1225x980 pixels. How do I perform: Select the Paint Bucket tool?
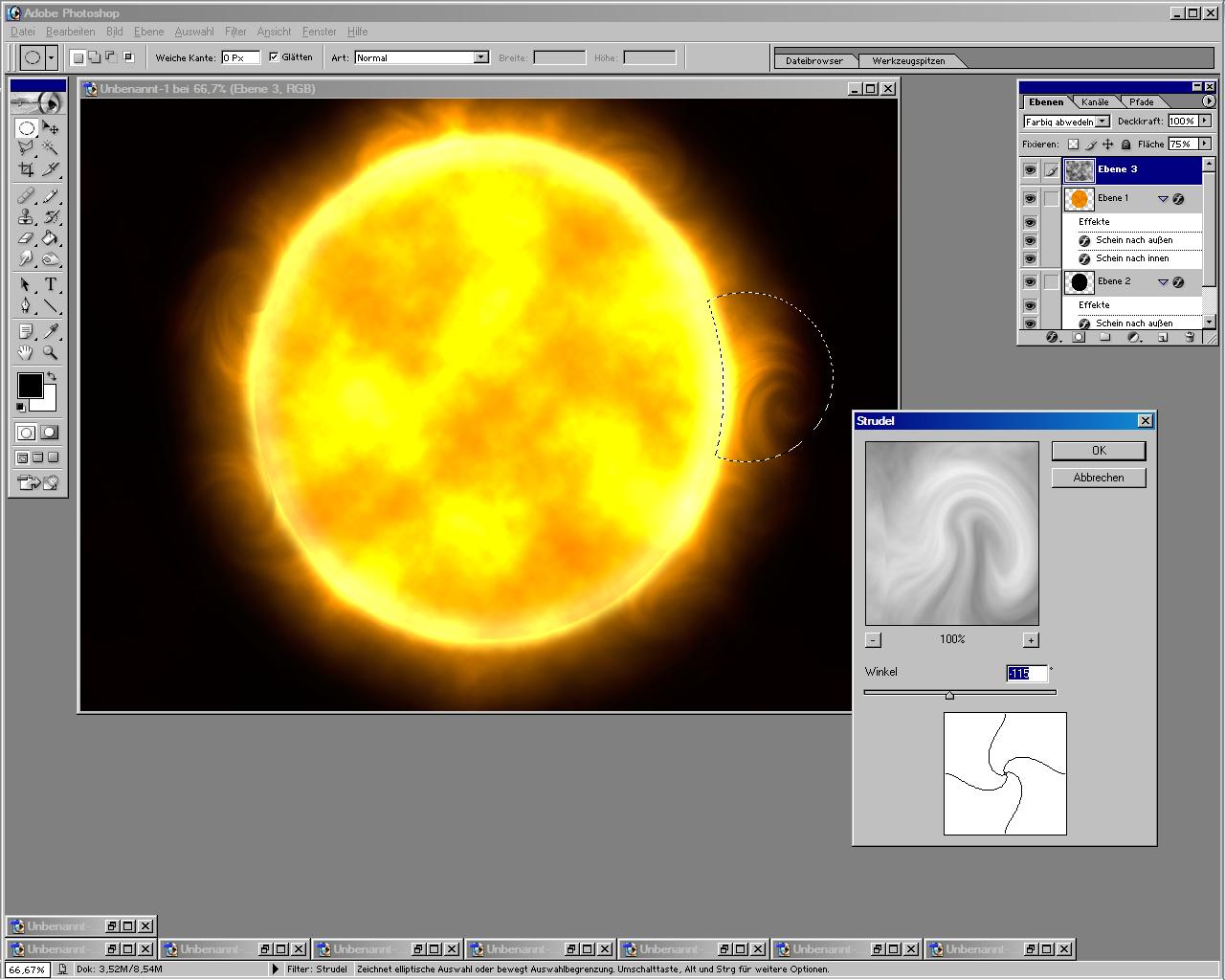(51, 238)
